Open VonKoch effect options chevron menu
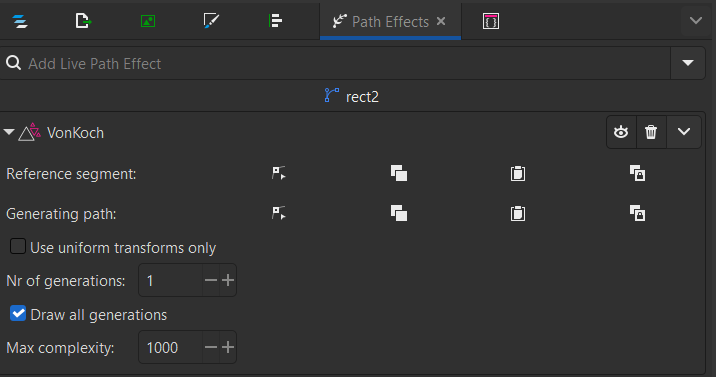This screenshot has width=716, height=377. tap(684, 132)
